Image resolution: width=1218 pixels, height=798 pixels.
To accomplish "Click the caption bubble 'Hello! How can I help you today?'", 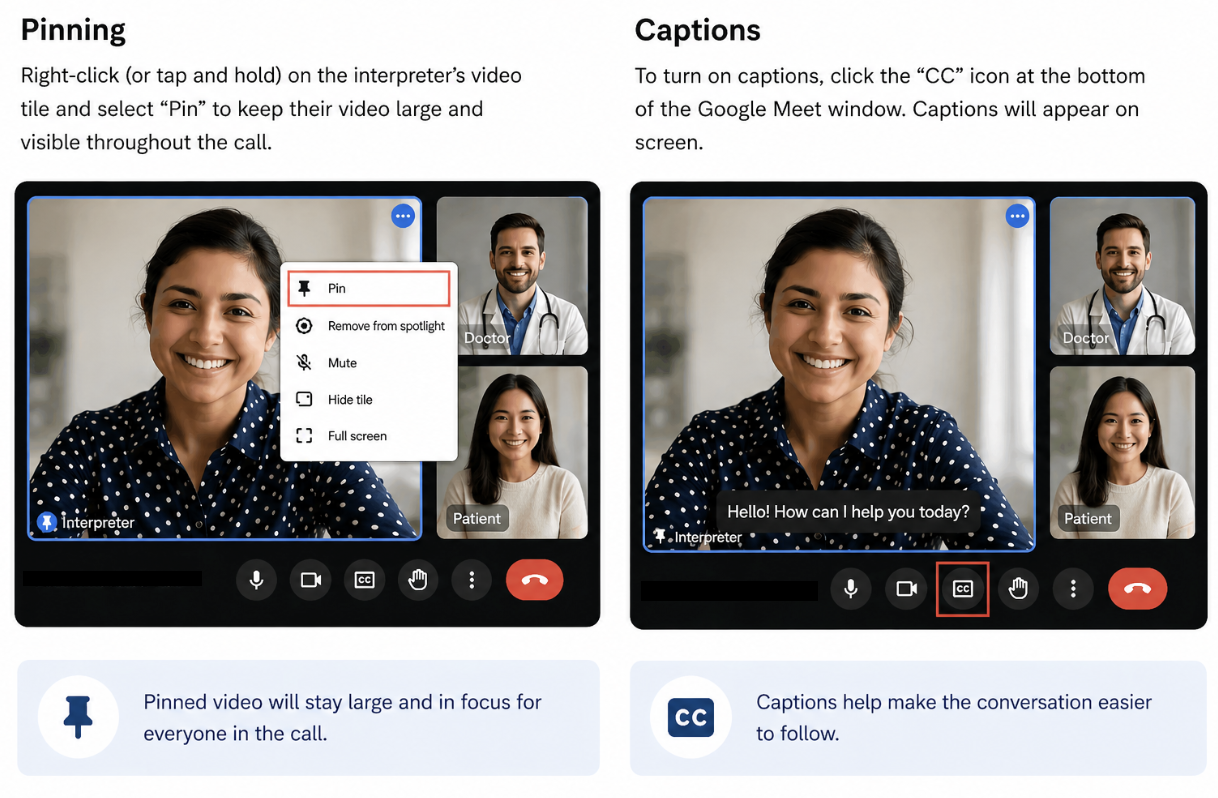I will click(x=848, y=511).
